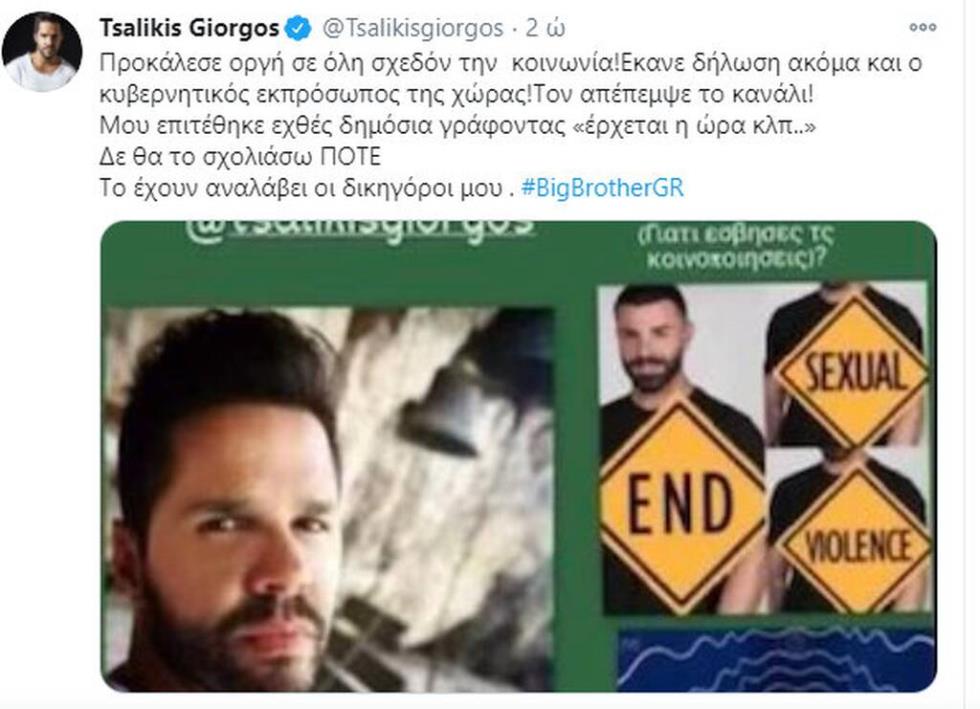Click the Greek caption text in the image
Image resolution: width=980 pixels, height=709 pixels.
tap(735, 246)
